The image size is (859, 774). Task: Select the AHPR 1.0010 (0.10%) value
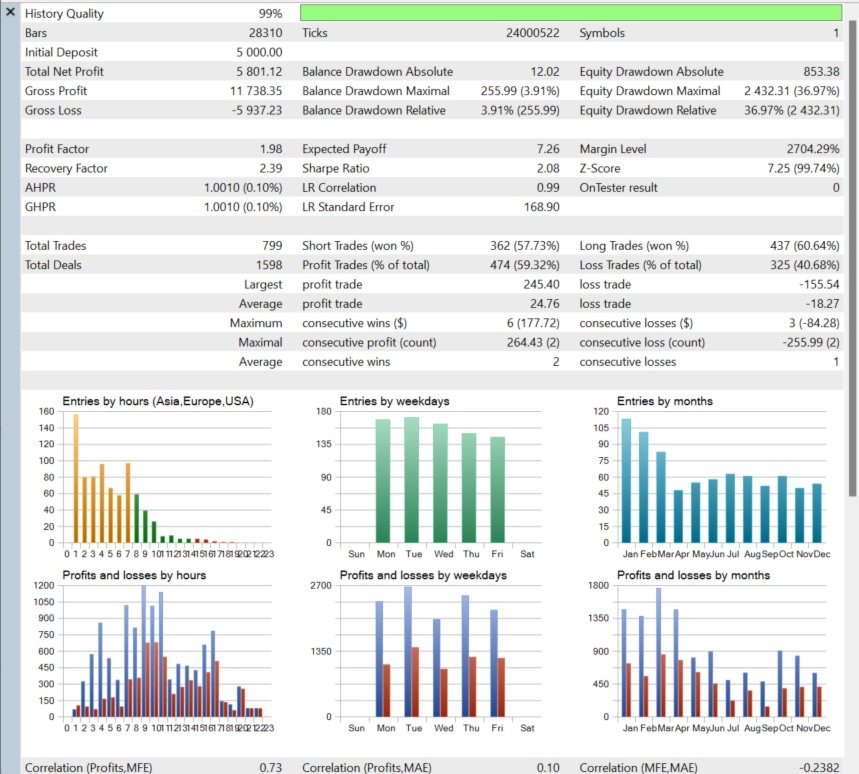click(x=243, y=188)
